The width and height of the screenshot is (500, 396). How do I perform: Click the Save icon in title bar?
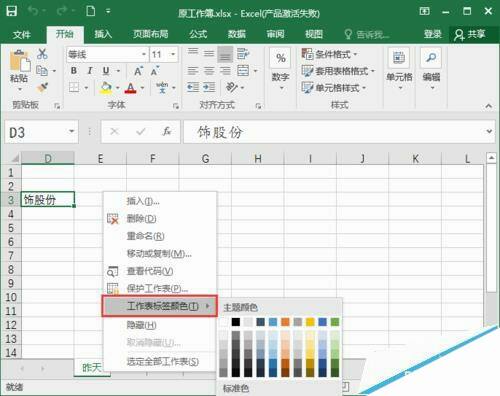(x=12, y=11)
